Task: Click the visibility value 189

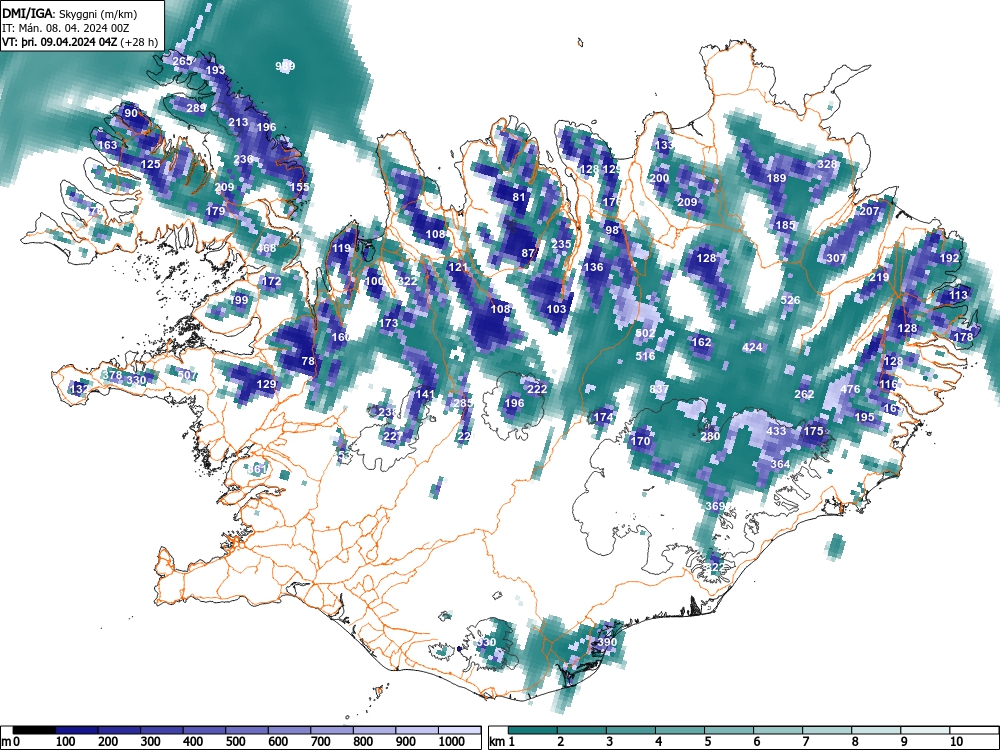Action: [x=776, y=178]
